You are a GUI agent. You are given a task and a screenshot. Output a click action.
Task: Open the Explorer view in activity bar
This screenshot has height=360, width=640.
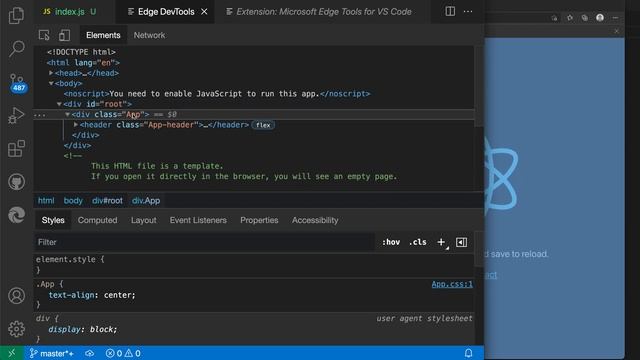[16, 16]
